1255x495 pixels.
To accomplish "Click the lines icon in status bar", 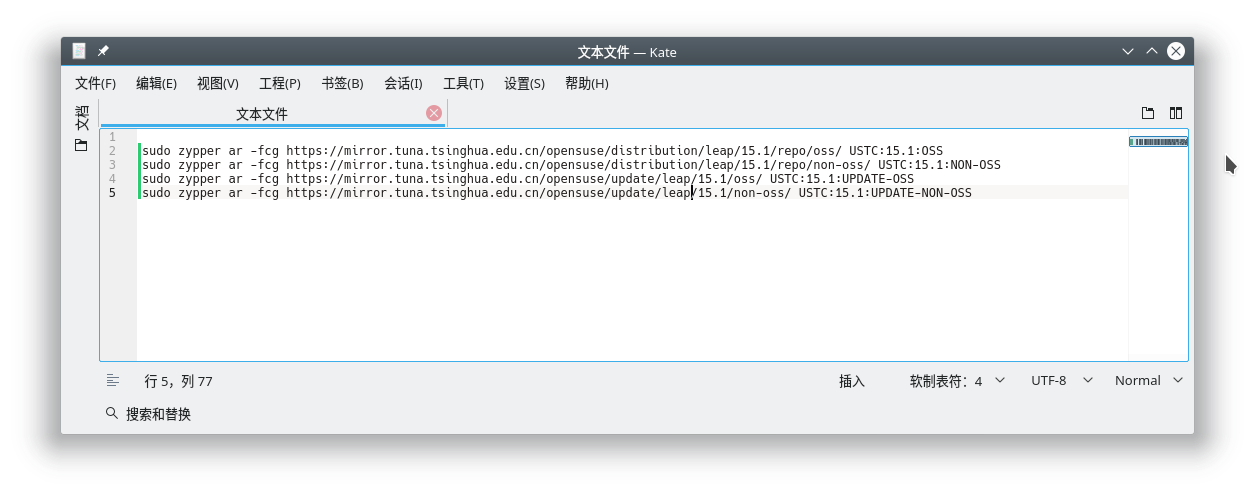I will pyautogui.click(x=113, y=380).
